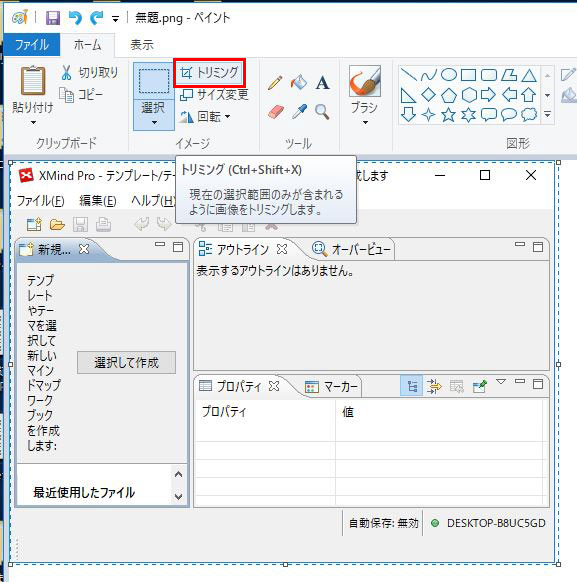Screen dimensions: 577x582
Task: Select the triangle shape
Action: pos(529,75)
